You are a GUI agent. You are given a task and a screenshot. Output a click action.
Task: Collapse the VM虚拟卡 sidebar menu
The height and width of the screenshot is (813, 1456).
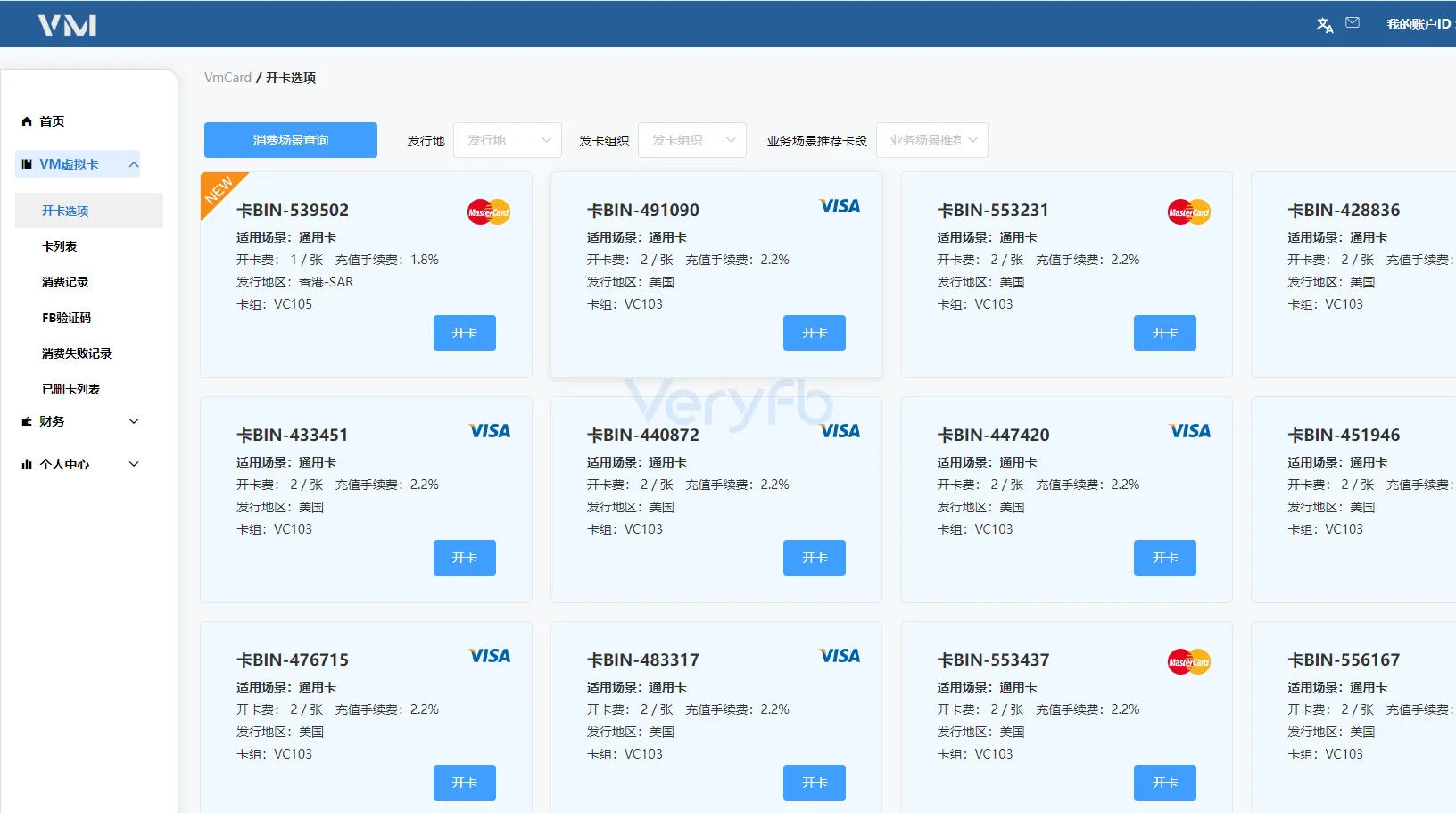[x=134, y=164]
